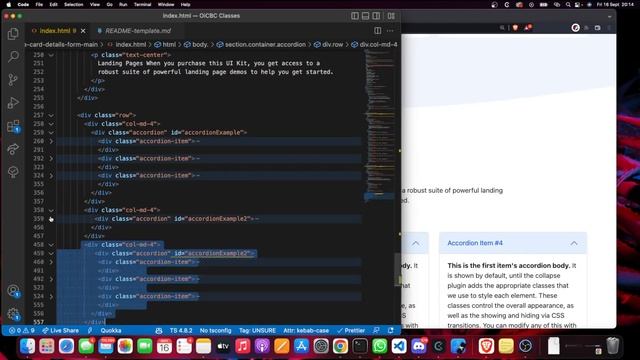Viewport: 640px width, 360px height.
Task: Toggle Primary Side Bar layout button
Action: click(x=355, y=16)
